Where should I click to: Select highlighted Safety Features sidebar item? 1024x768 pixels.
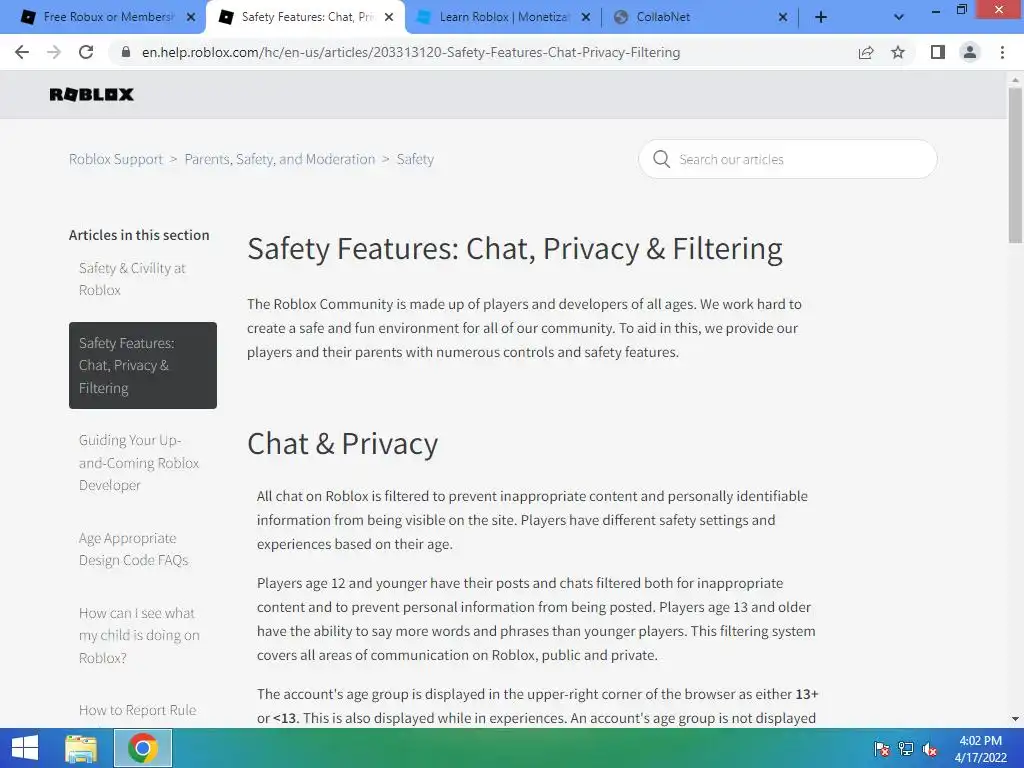[142, 365]
